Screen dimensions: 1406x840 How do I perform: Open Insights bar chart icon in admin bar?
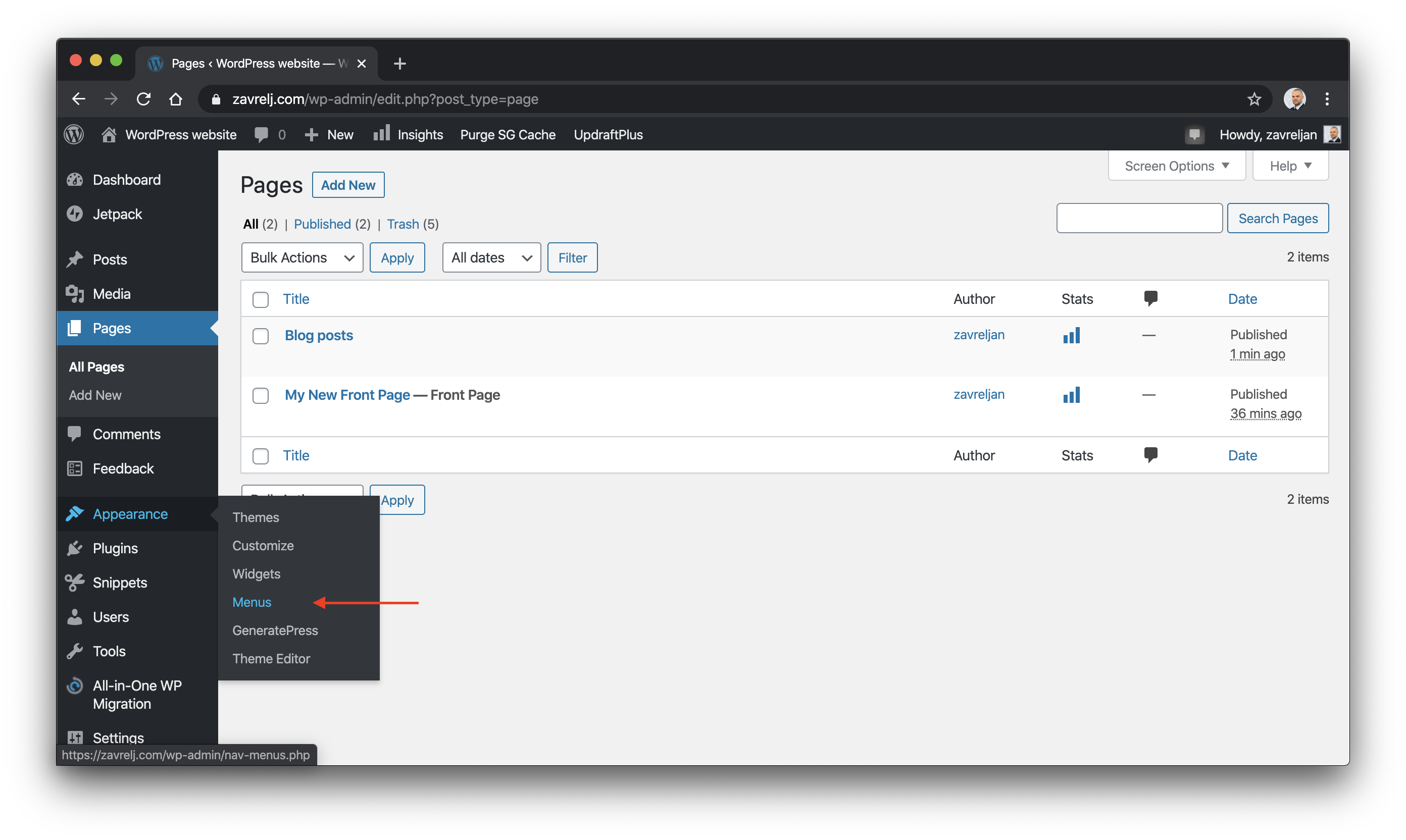tap(382, 134)
